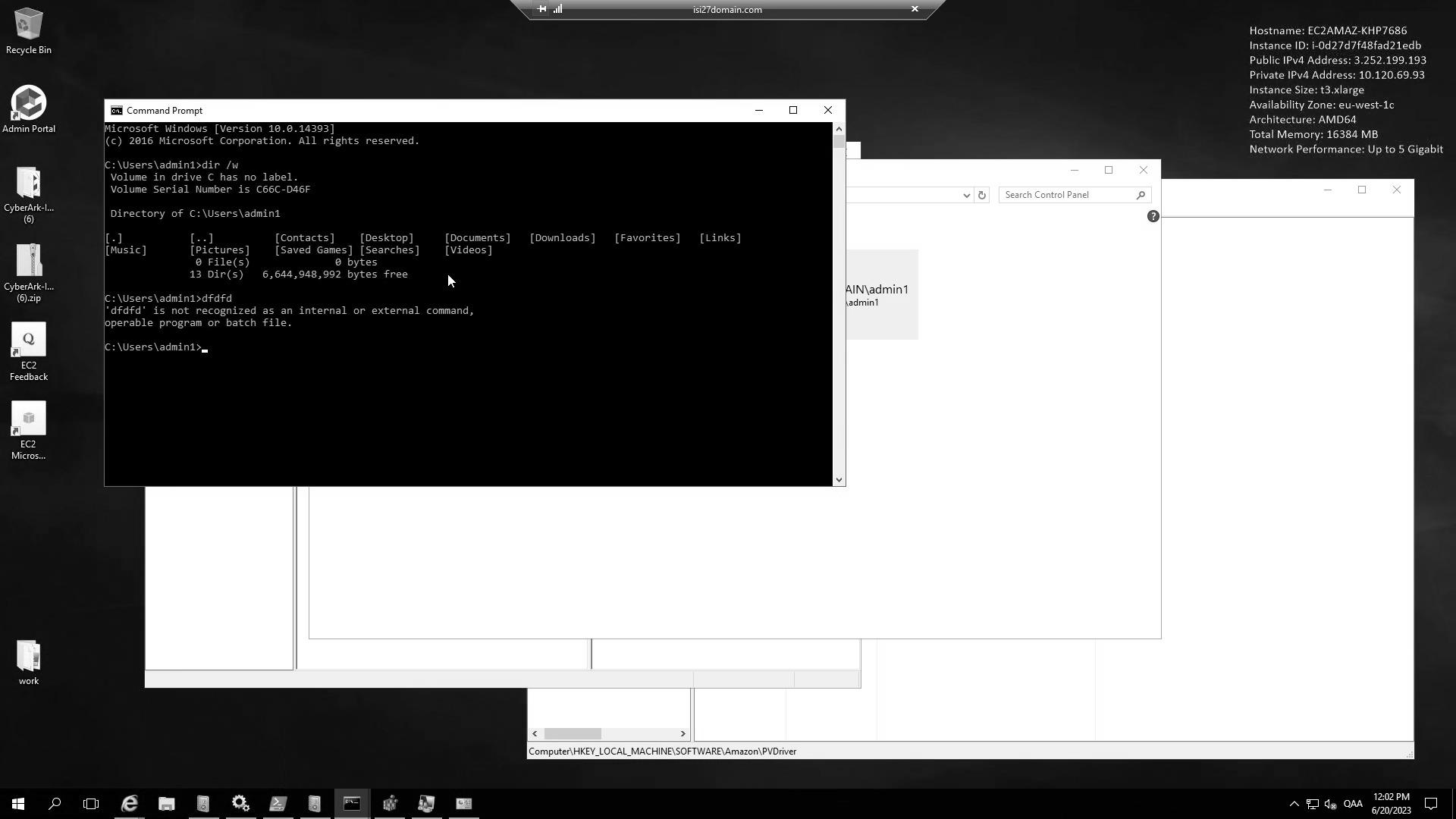Close the Registry Editor window
The width and height of the screenshot is (1456, 819).
pos(1397,190)
